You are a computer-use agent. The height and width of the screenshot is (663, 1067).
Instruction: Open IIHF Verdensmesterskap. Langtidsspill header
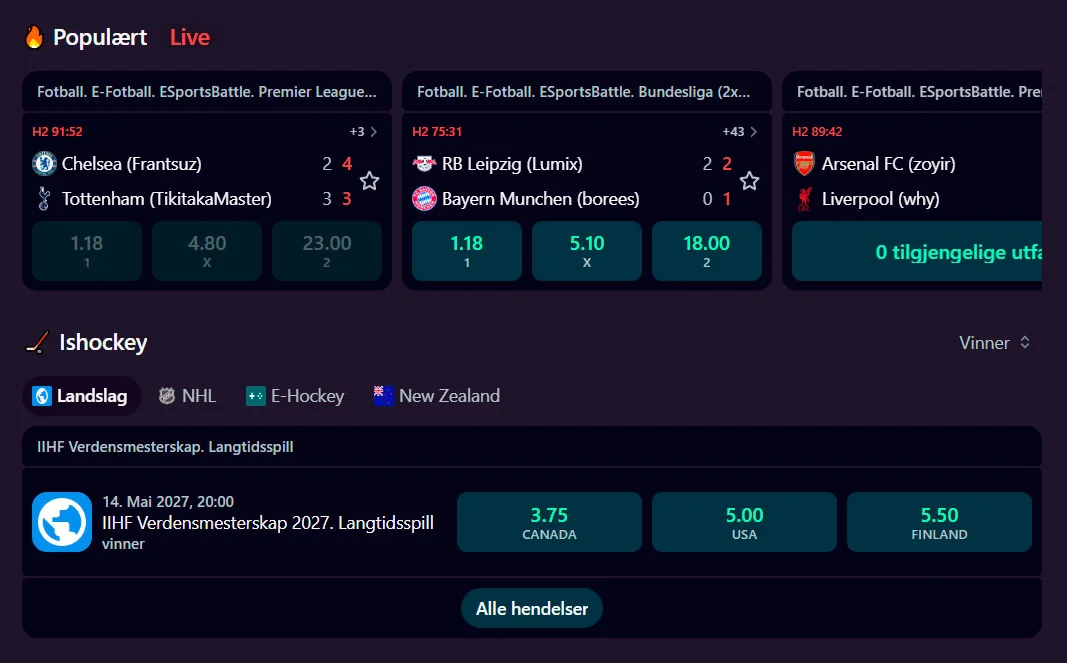532,447
